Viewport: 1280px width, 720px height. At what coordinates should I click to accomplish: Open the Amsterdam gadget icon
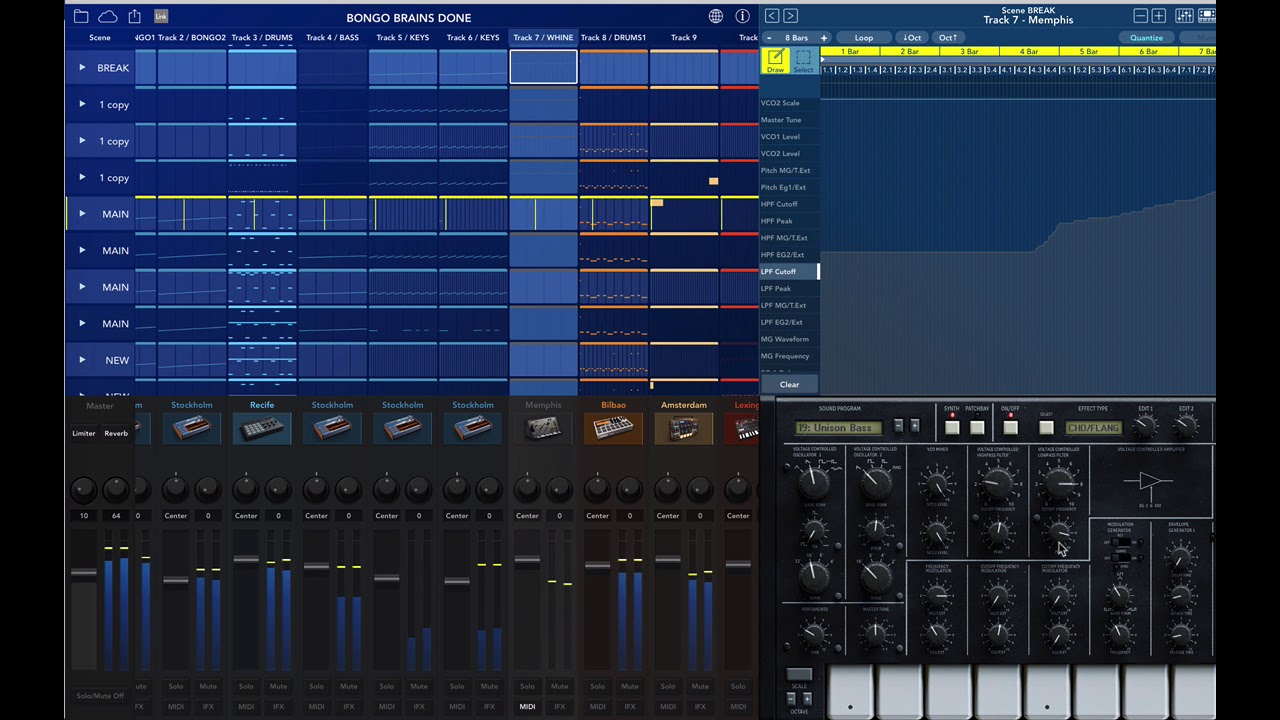[683, 428]
